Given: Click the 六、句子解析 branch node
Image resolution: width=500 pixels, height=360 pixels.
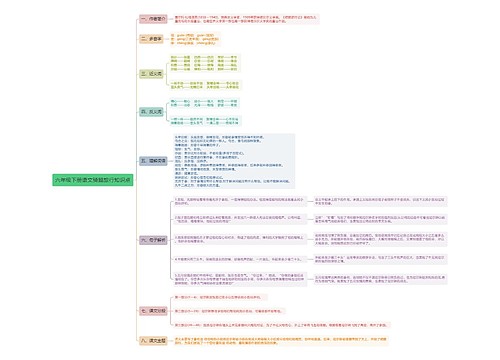Looking at the screenshot, I should (x=153, y=240).
